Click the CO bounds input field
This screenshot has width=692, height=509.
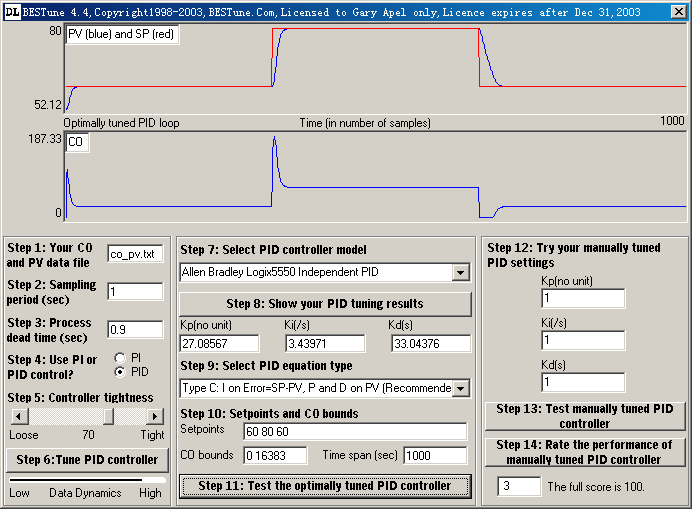(x=275, y=455)
